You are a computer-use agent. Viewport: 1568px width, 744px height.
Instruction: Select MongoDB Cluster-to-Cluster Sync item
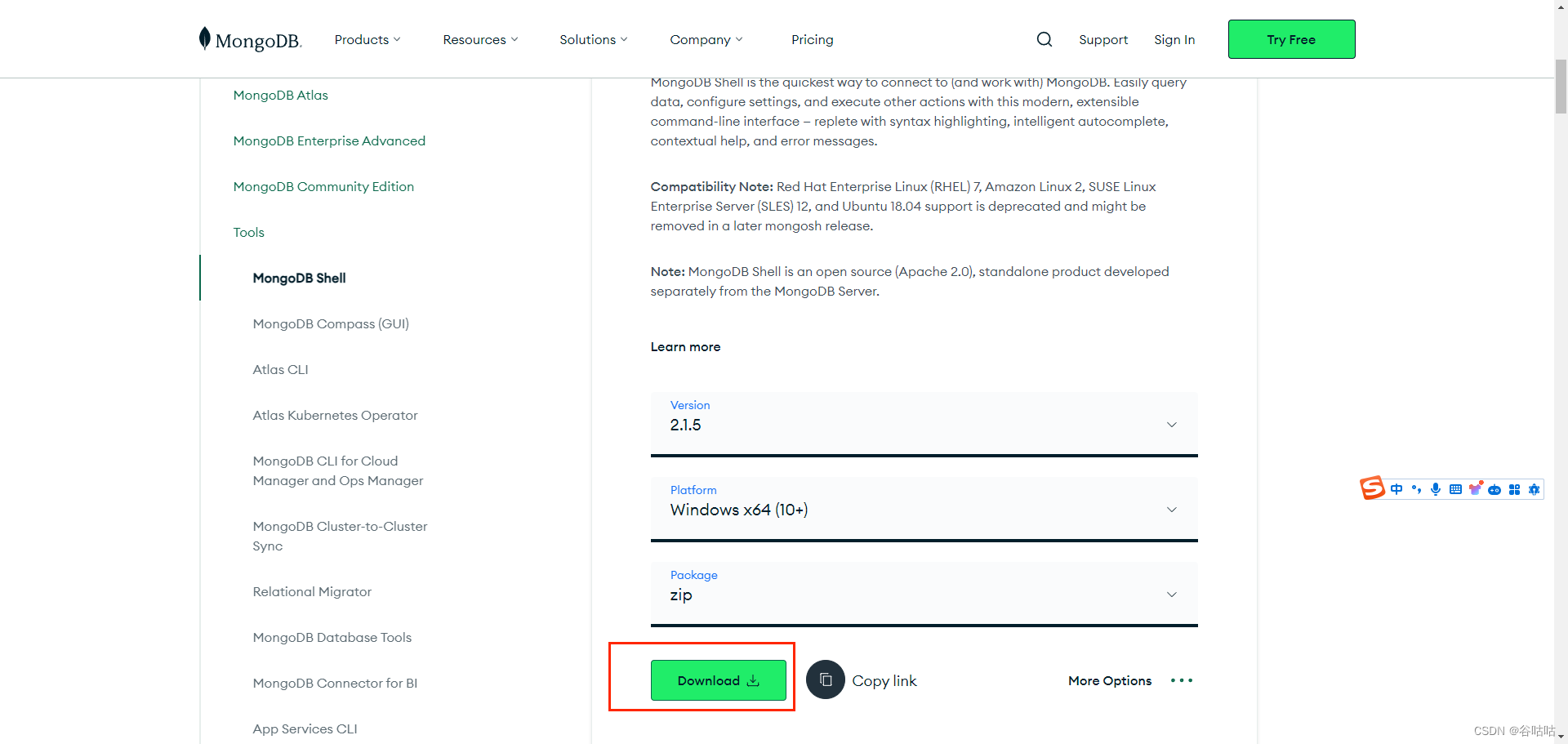click(x=340, y=536)
